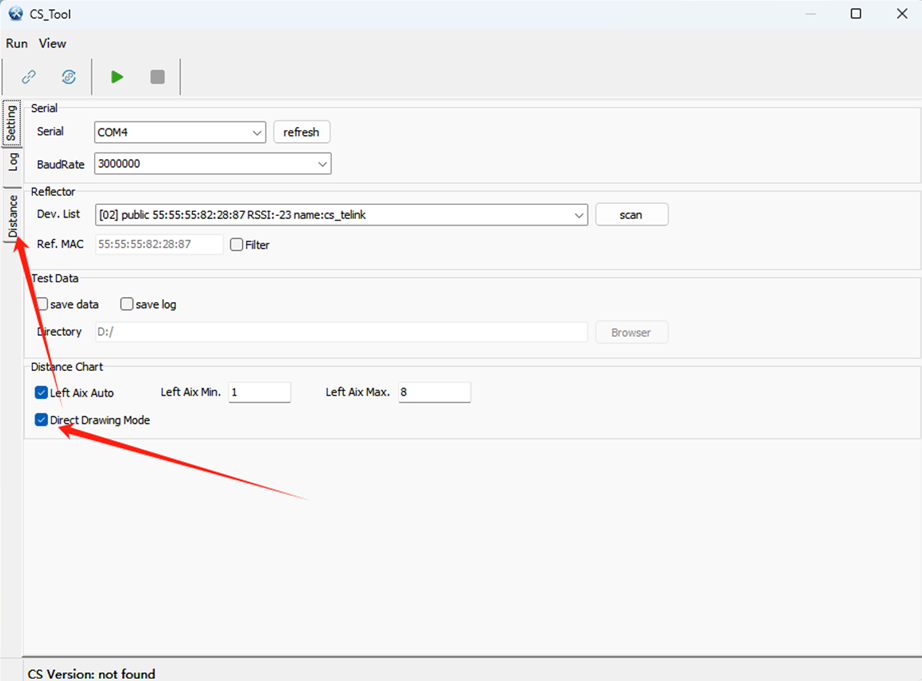This screenshot has height=681, width=922.
Task: Open the View menu
Action: [52, 43]
